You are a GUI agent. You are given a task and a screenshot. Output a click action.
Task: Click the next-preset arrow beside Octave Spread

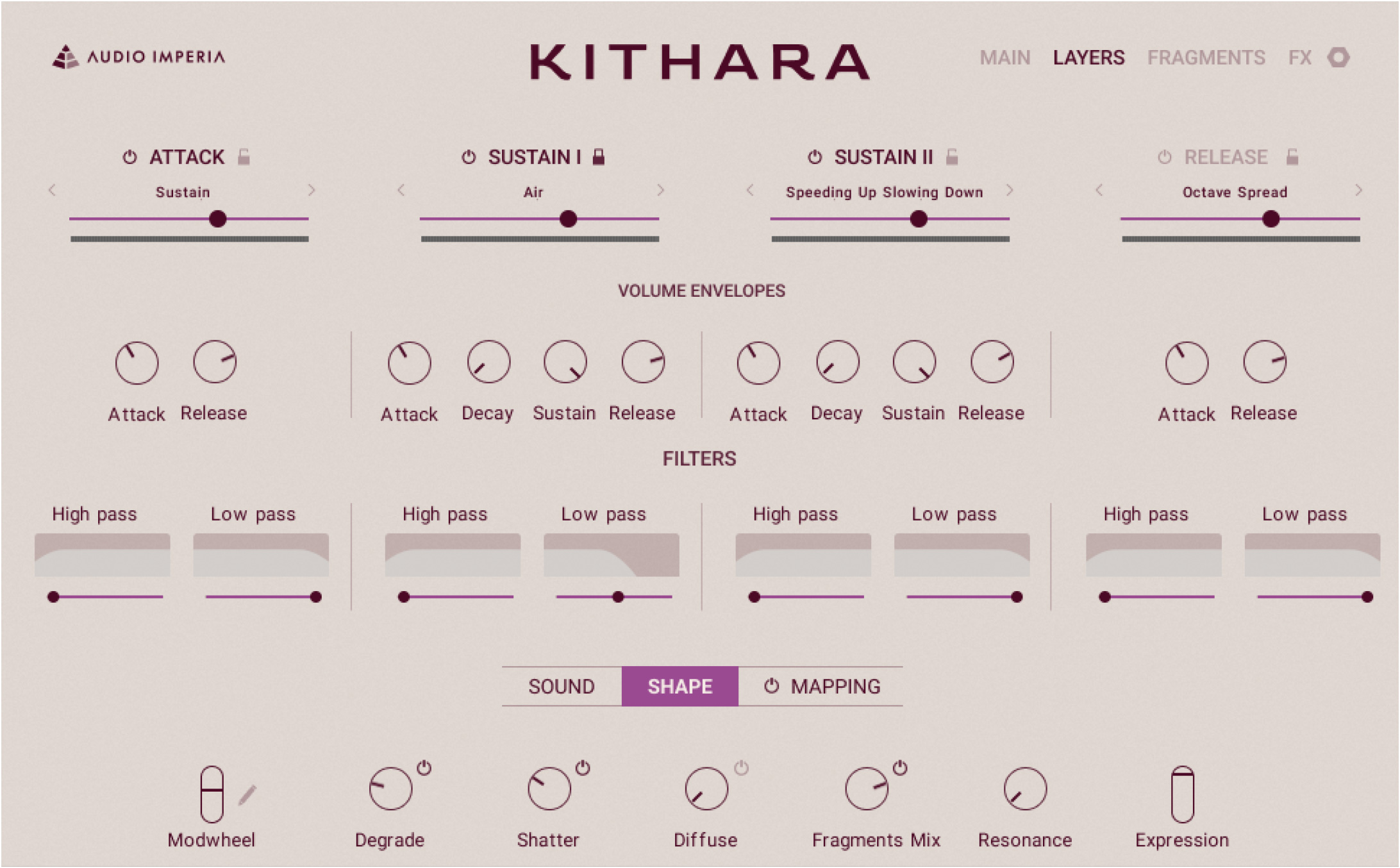tap(1358, 190)
